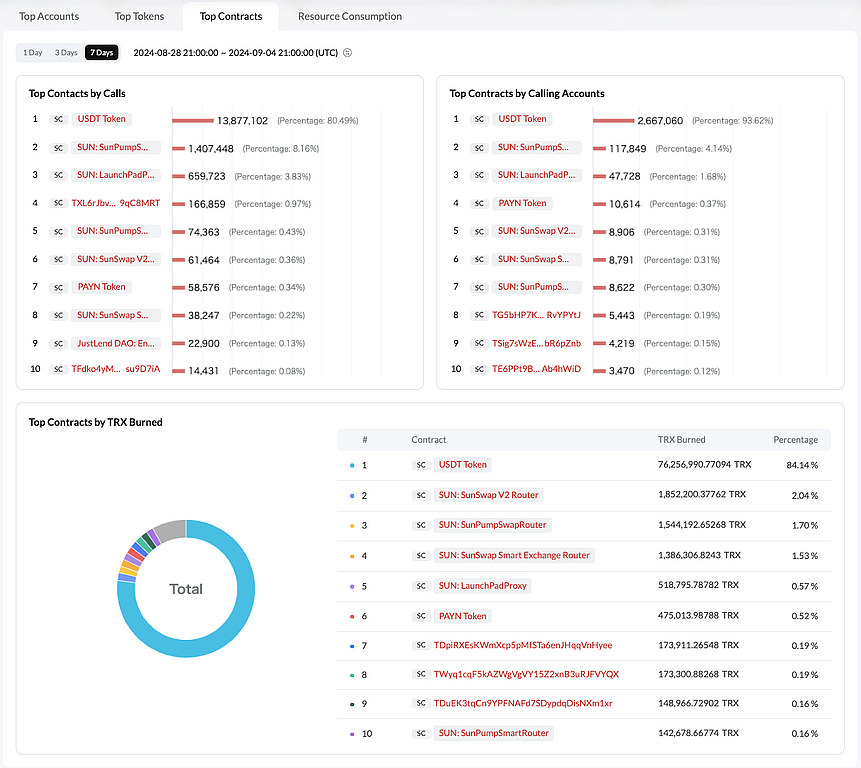Click the SC badge beside TE6PPt9B contract
Viewport: 861px width, 768px height.
point(479,369)
